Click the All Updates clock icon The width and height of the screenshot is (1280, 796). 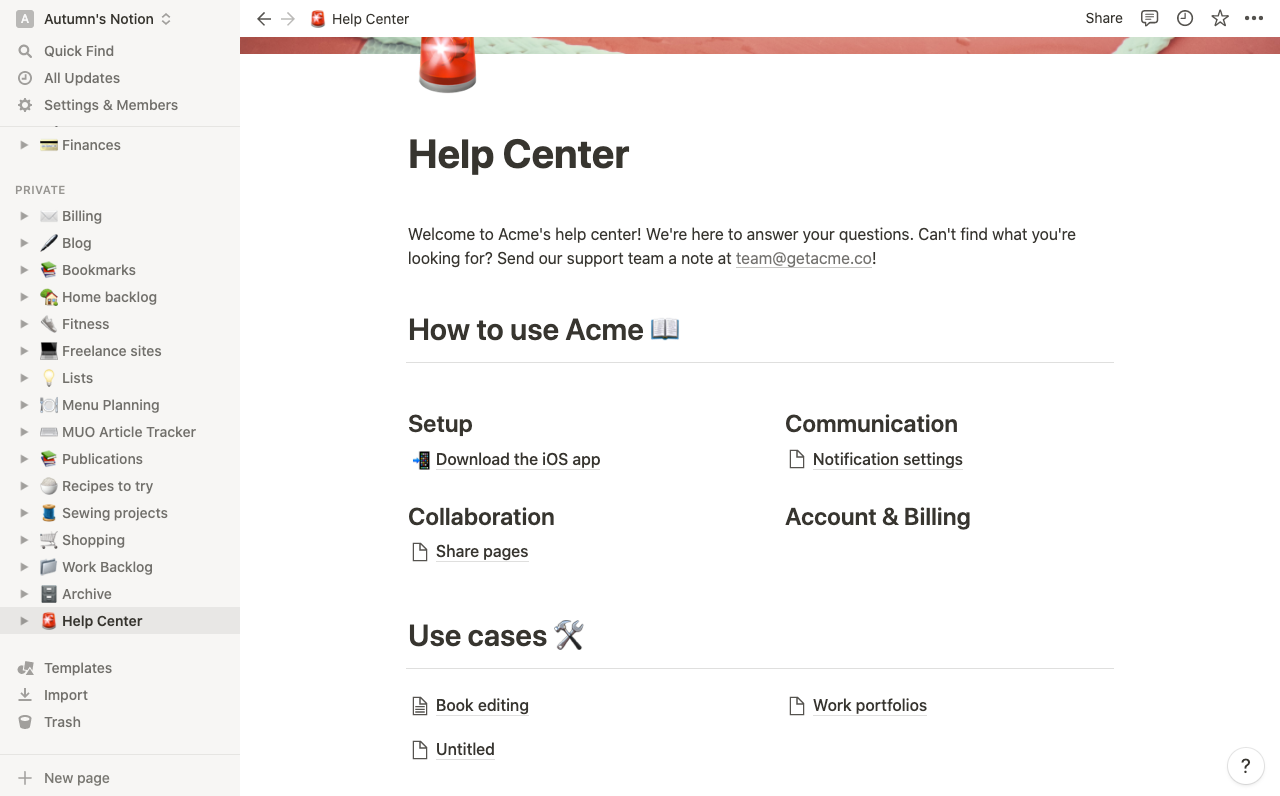coord(25,78)
